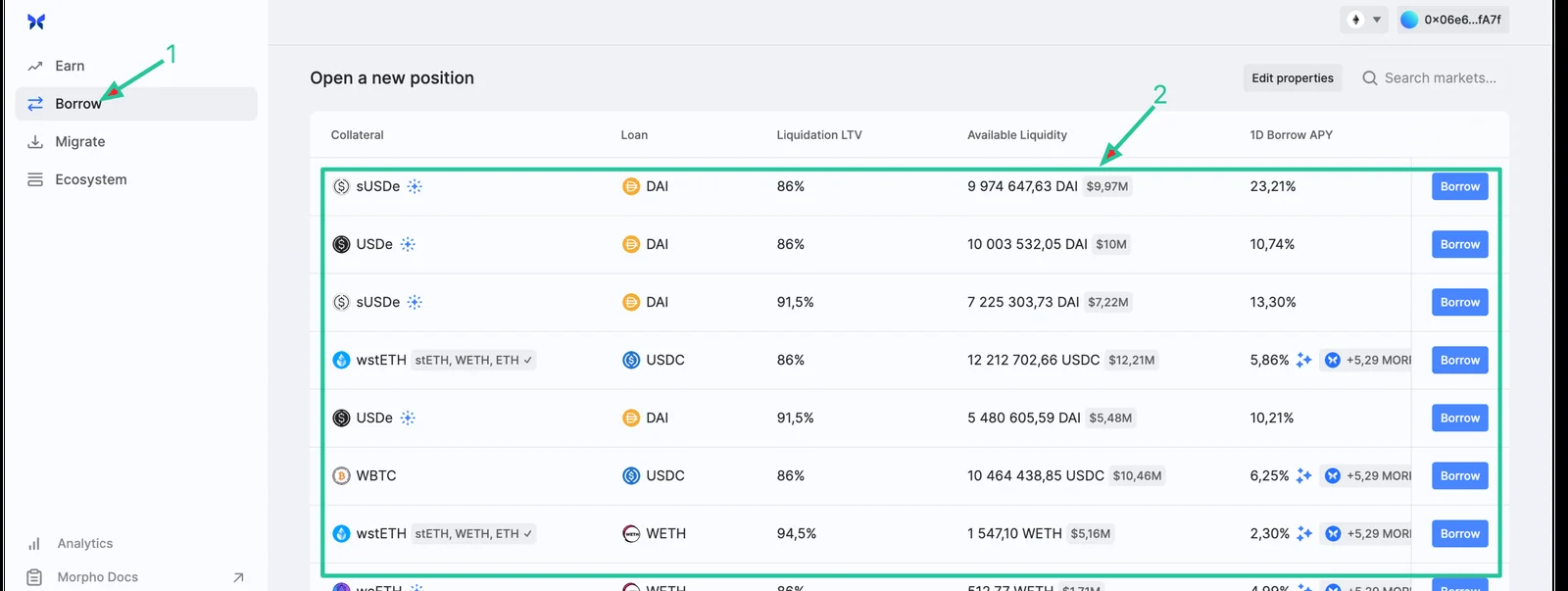Expand the stETH, WETH, ETH chip in the 94,5% row
Image resolution: width=1568 pixels, height=591 pixels.
point(473,533)
